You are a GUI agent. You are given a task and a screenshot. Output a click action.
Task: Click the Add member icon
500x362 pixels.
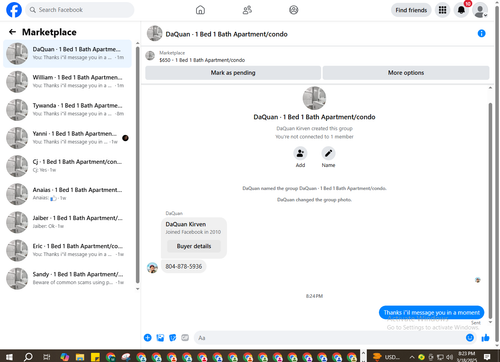(x=300, y=153)
